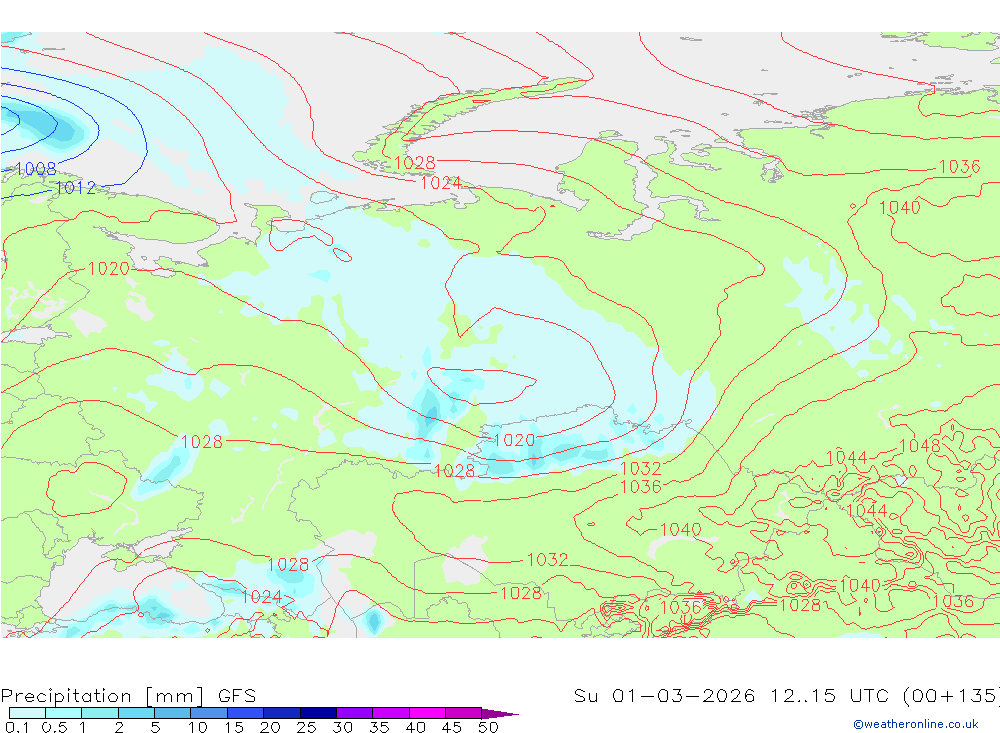Click the legend value "50"
Viewport: 1000px width, 733px height.
point(489,727)
